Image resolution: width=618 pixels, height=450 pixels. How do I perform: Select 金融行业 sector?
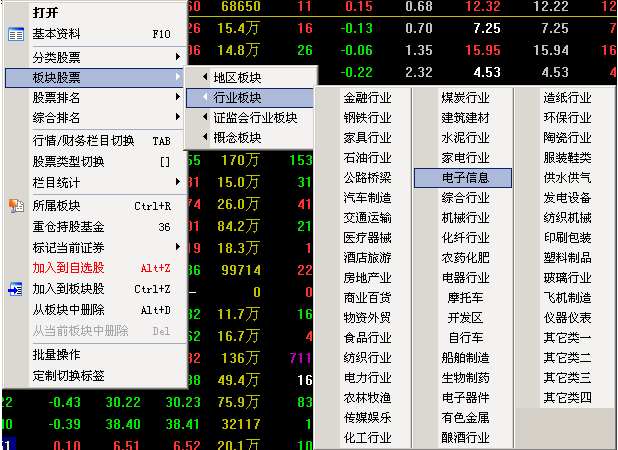click(x=367, y=98)
